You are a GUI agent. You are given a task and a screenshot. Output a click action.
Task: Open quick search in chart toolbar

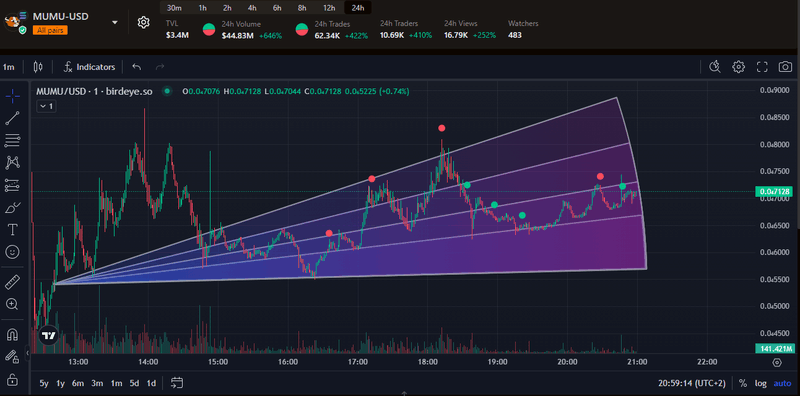click(715, 67)
